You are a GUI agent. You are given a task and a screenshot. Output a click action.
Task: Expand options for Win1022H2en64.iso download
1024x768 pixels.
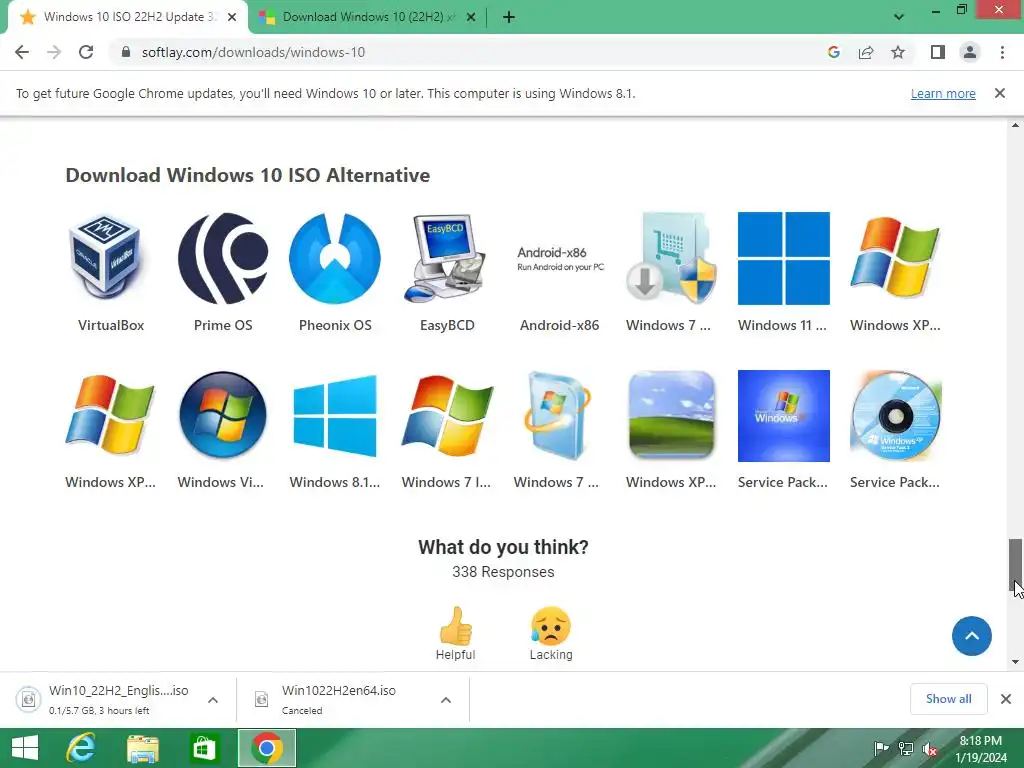(x=446, y=700)
